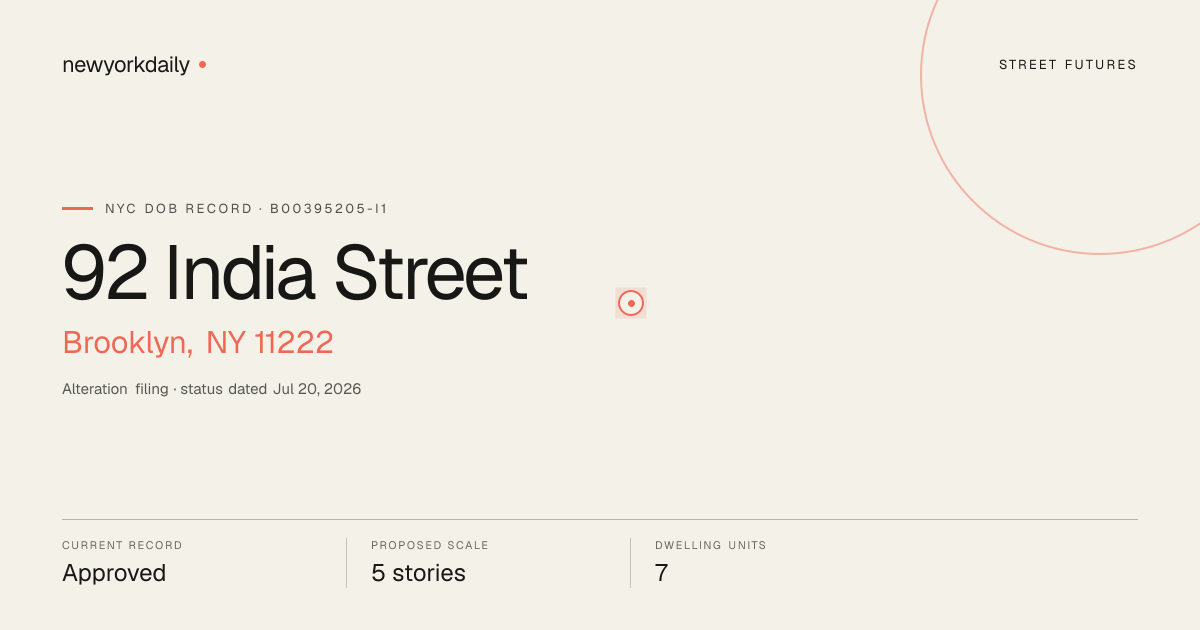Select the 5 stories value
This screenshot has height=630, width=1200.
click(x=418, y=574)
